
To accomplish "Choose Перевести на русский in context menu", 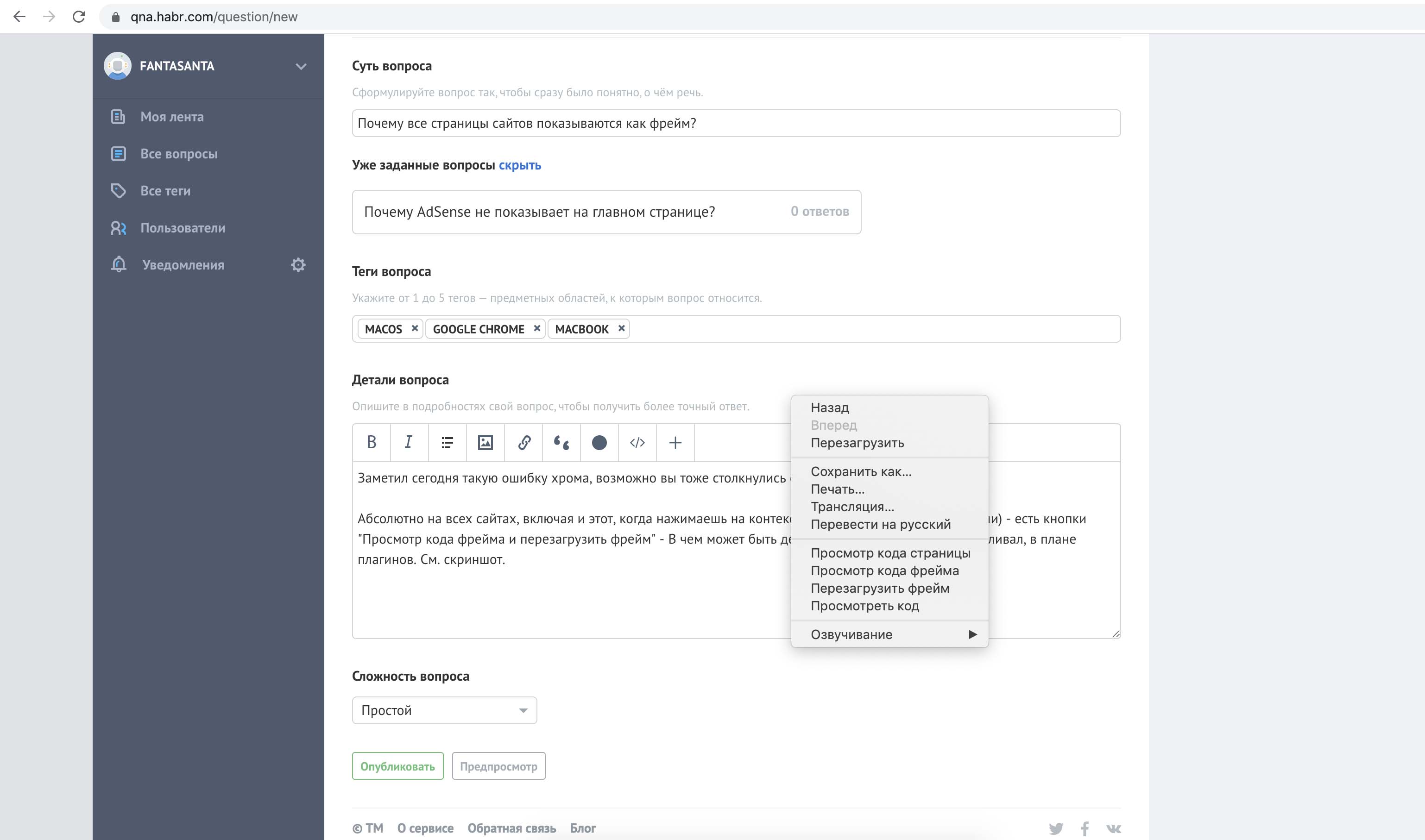I will point(889,524).
